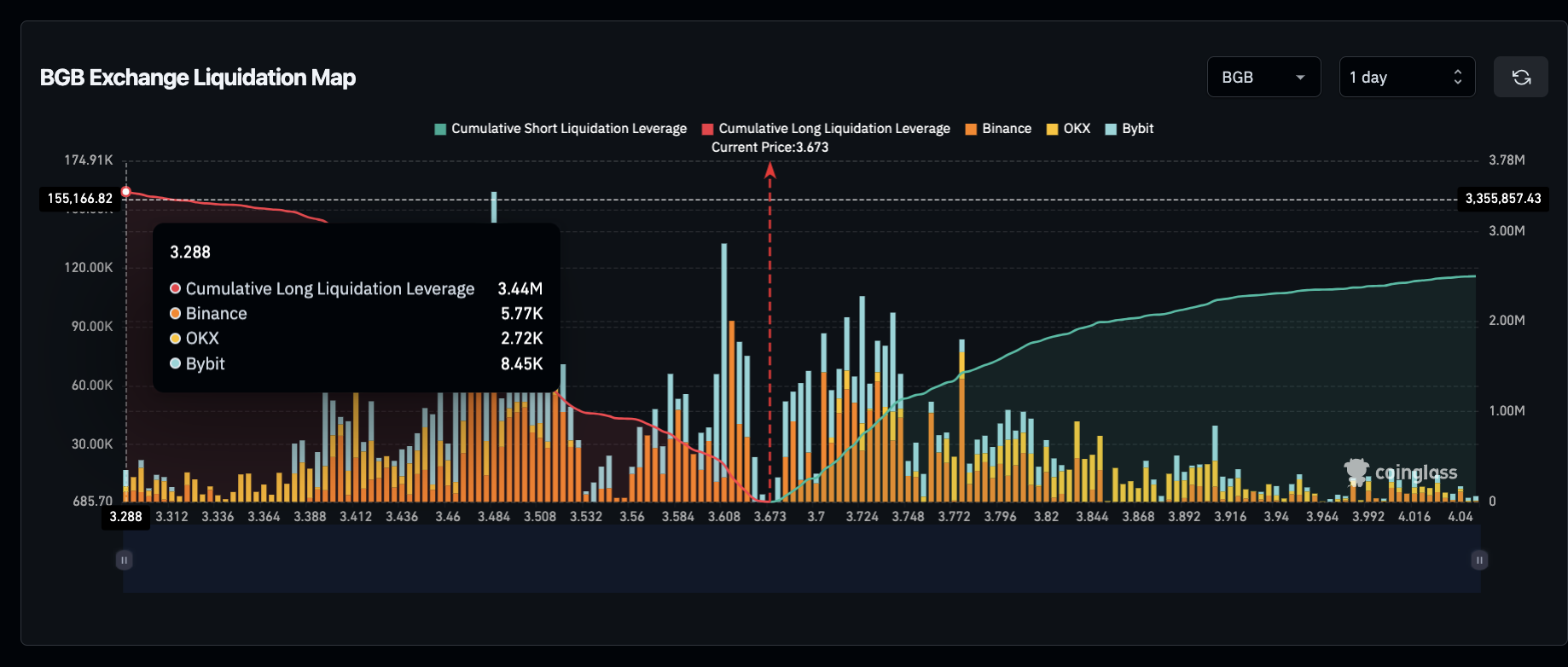
Task: Toggle the Bybit legend series
Action: point(1129,129)
